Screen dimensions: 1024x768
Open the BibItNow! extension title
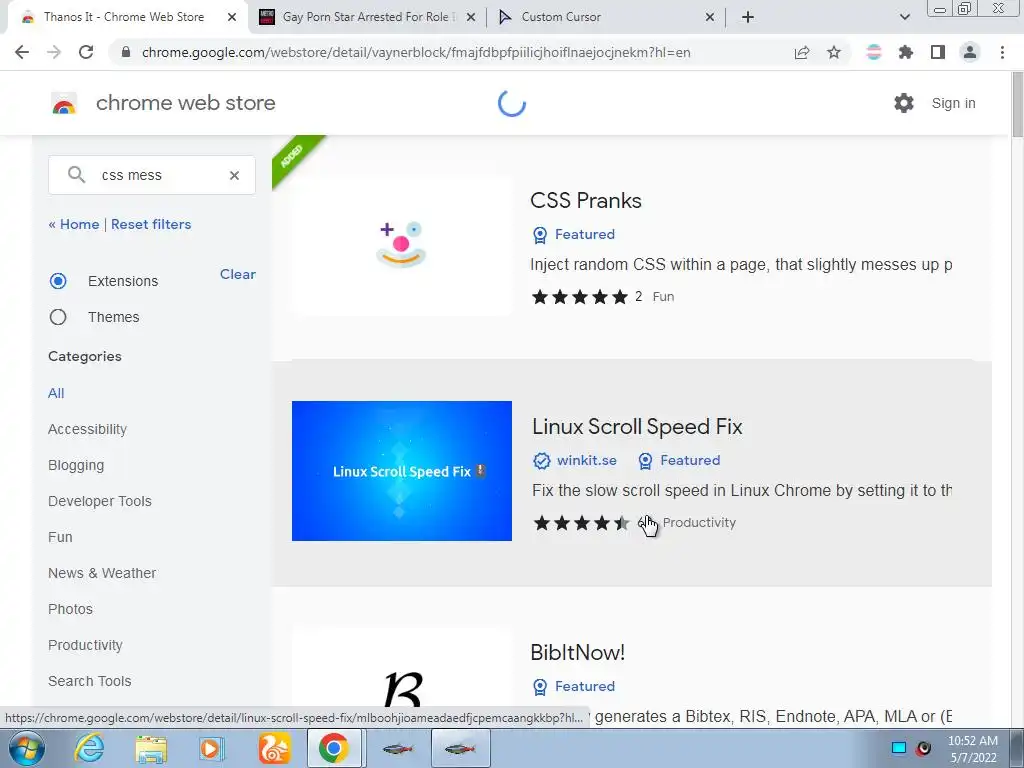(x=578, y=652)
